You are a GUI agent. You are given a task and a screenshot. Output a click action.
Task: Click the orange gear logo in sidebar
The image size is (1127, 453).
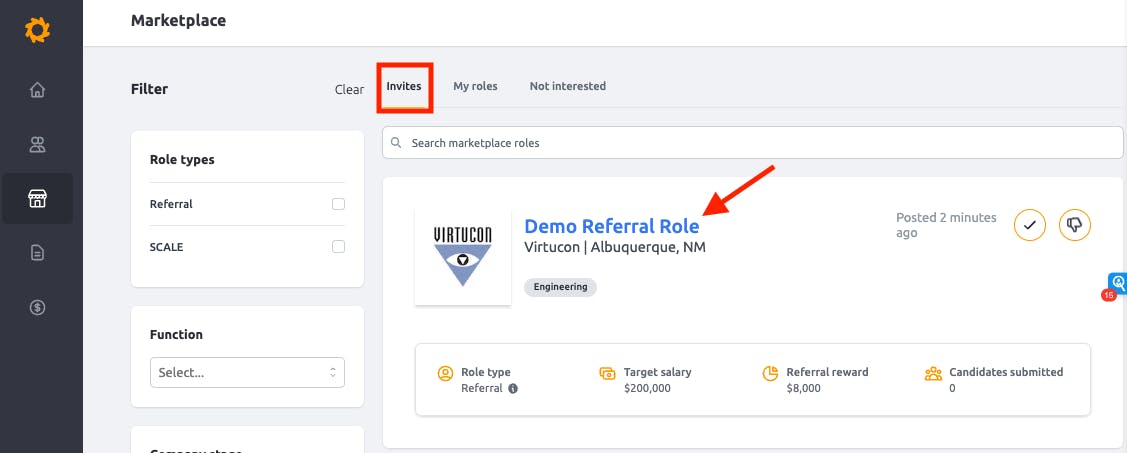click(37, 30)
